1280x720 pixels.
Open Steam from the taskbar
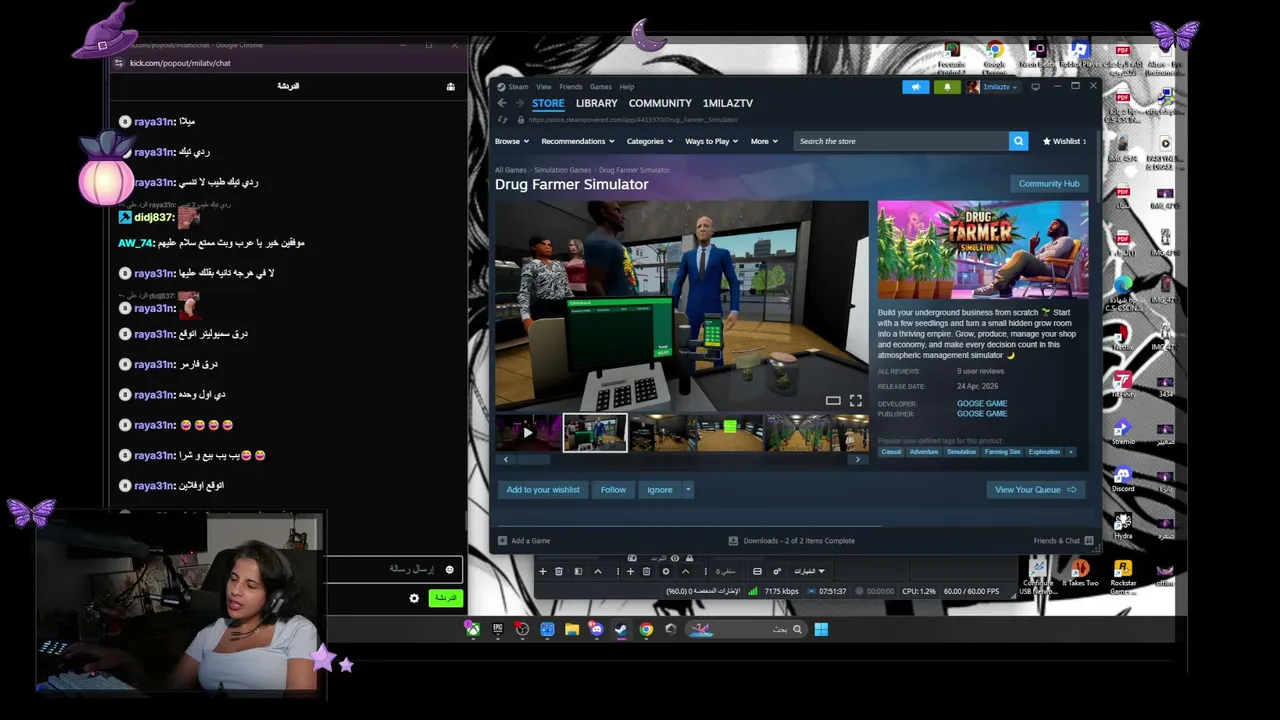pyautogui.click(x=621, y=629)
